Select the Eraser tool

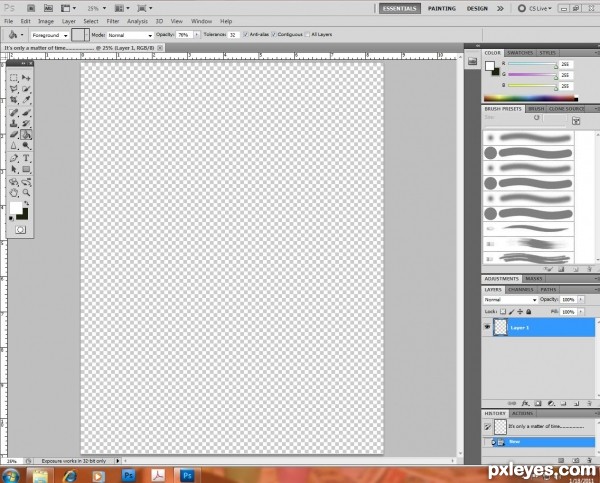[14, 134]
